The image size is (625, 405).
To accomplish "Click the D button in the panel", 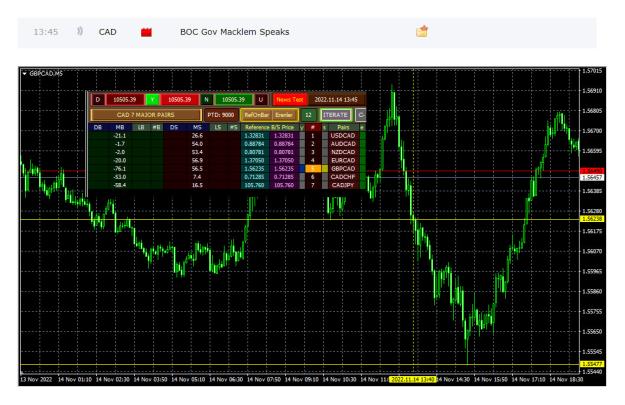I will (98, 100).
